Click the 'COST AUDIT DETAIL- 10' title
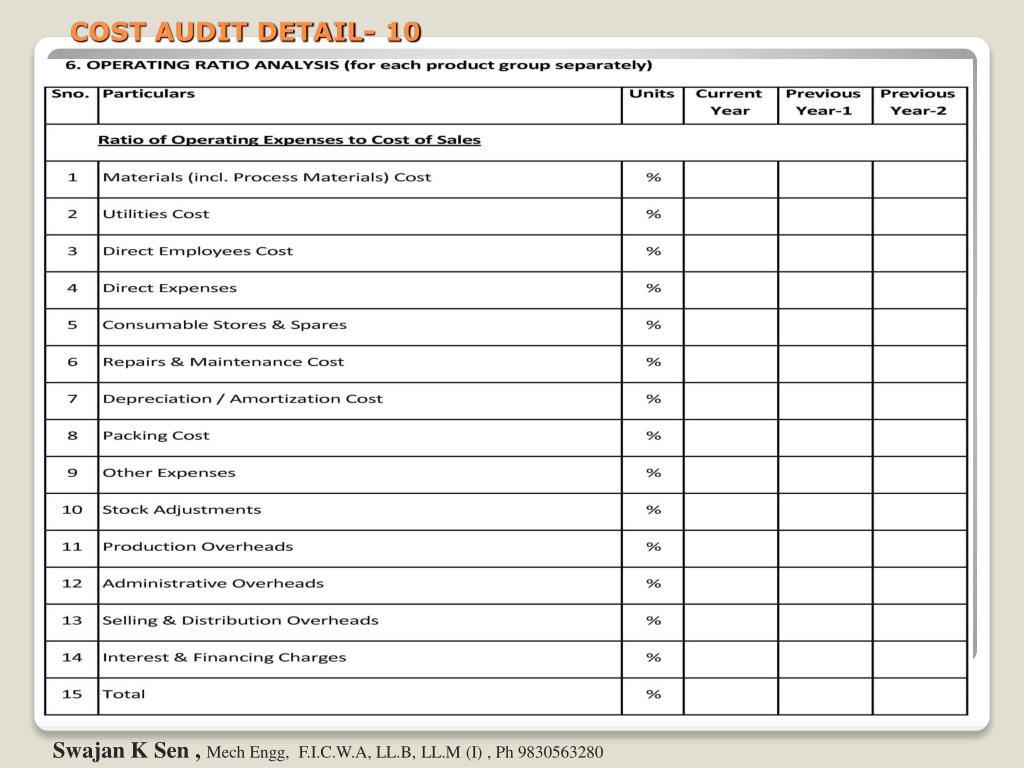Image resolution: width=1024 pixels, height=768 pixels. (x=246, y=32)
